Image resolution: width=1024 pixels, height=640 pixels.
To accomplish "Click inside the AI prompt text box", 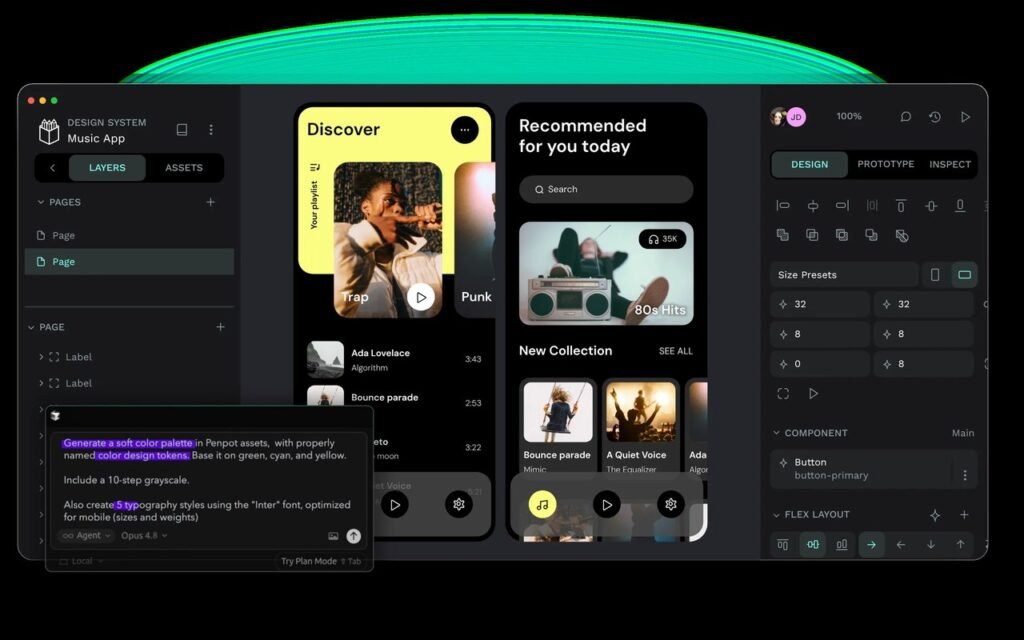I will point(209,480).
